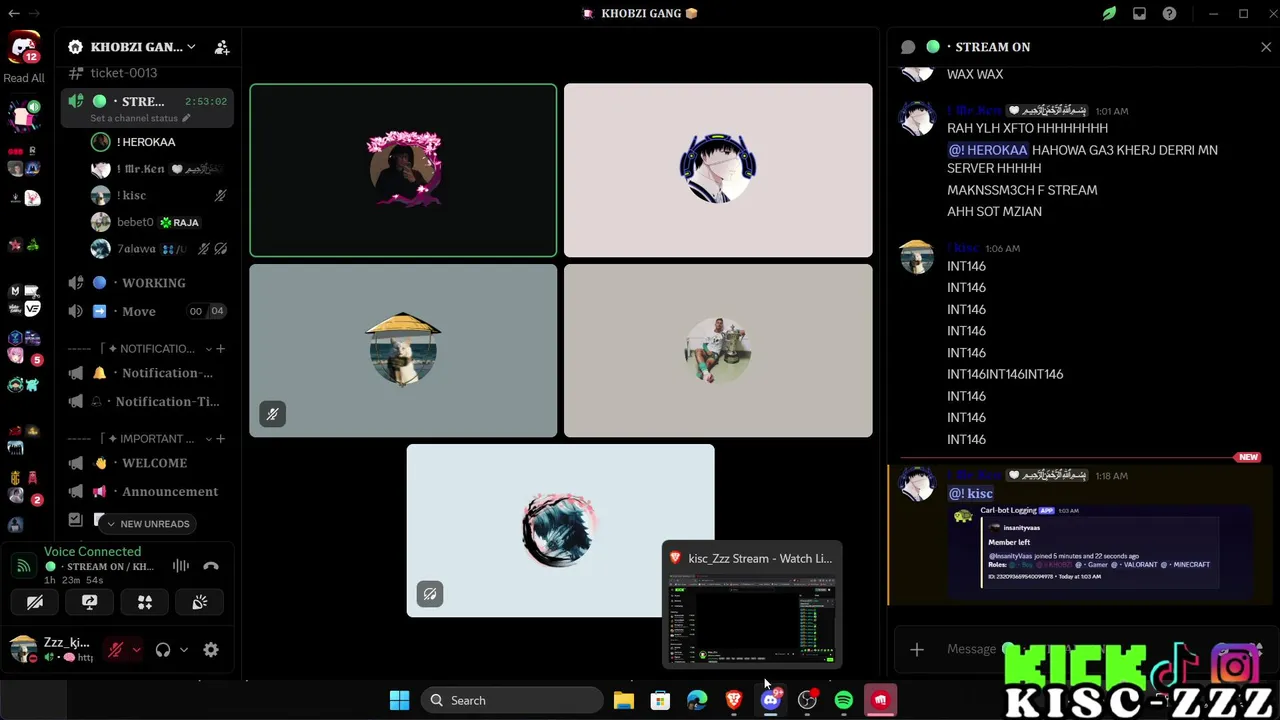Open Microsoft Edge in the taskbar
1280x720 pixels.
pyautogui.click(x=697, y=701)
